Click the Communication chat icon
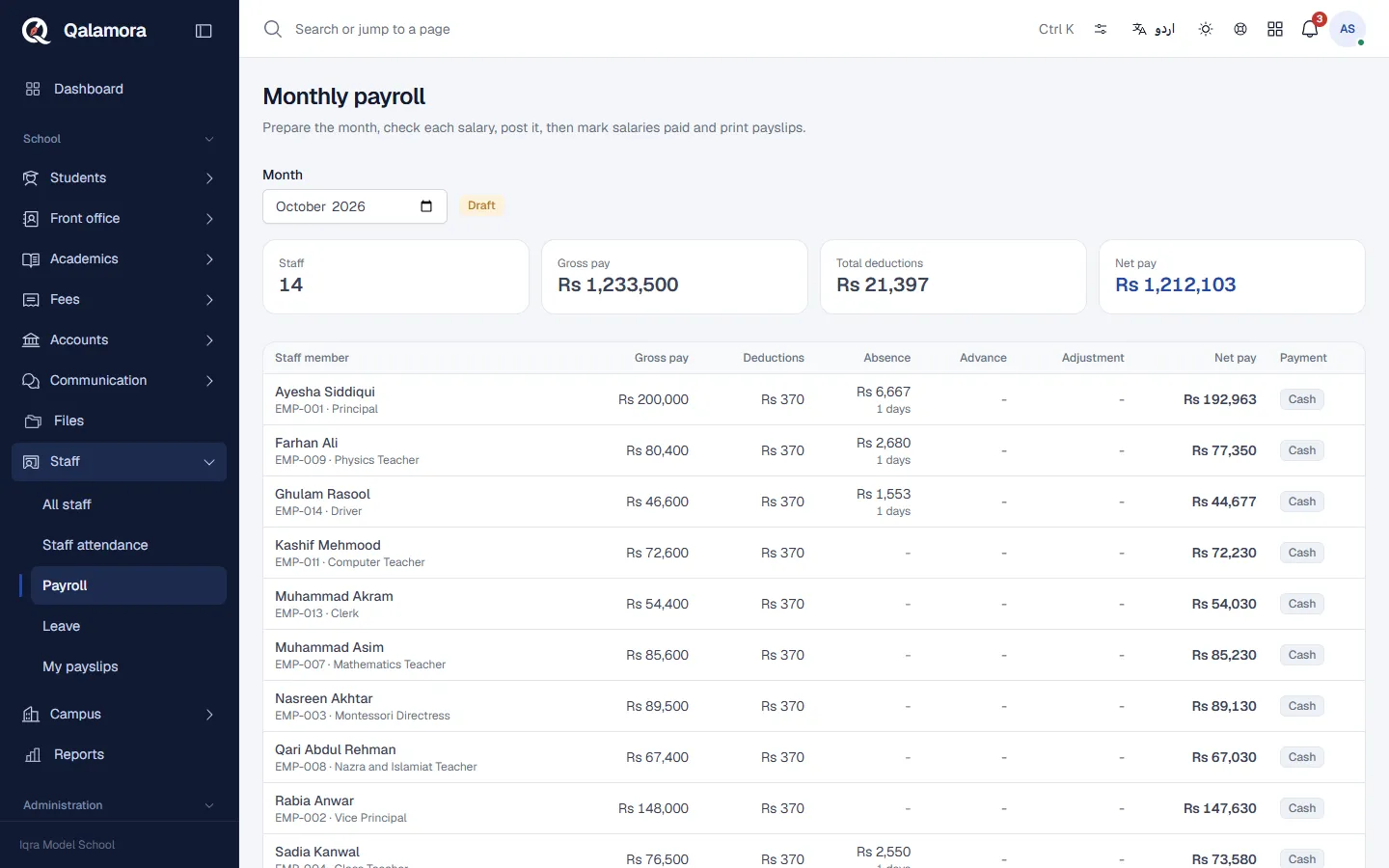This screenshot has width=1389, height=868. click(31, 380)
